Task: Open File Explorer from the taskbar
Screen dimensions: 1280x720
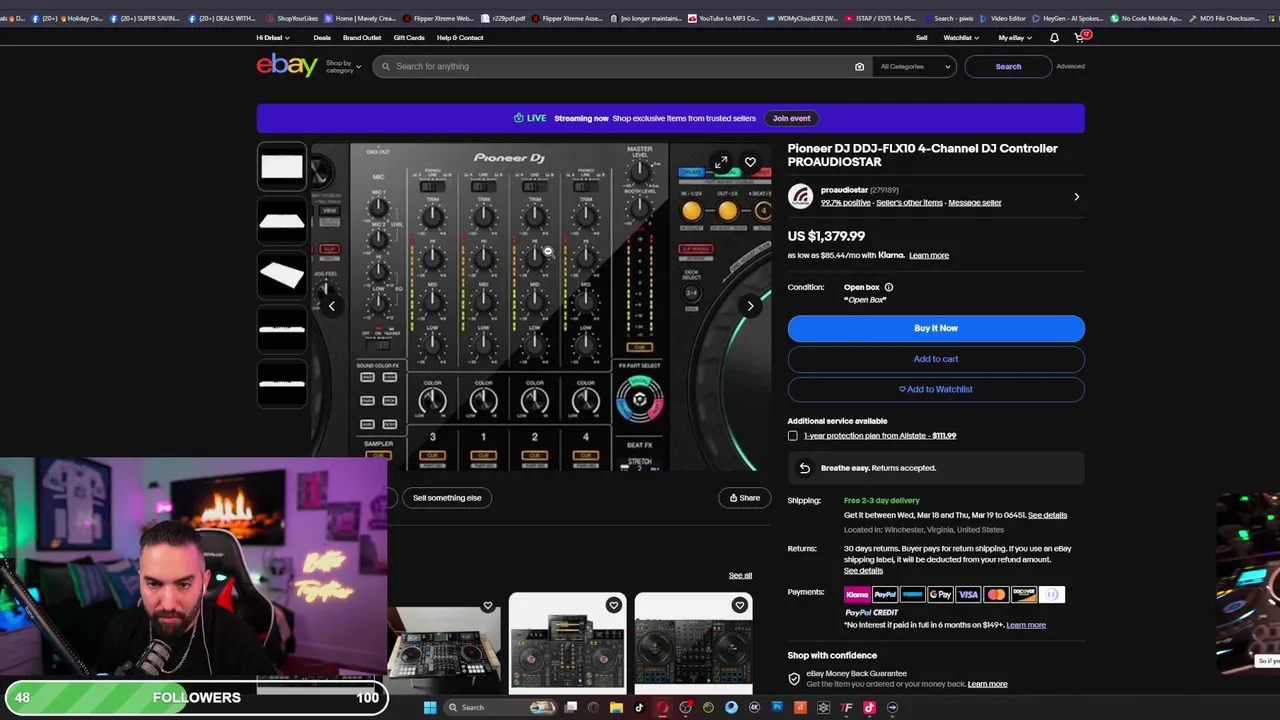Action: pyautogui.click(x=616, y=708)
